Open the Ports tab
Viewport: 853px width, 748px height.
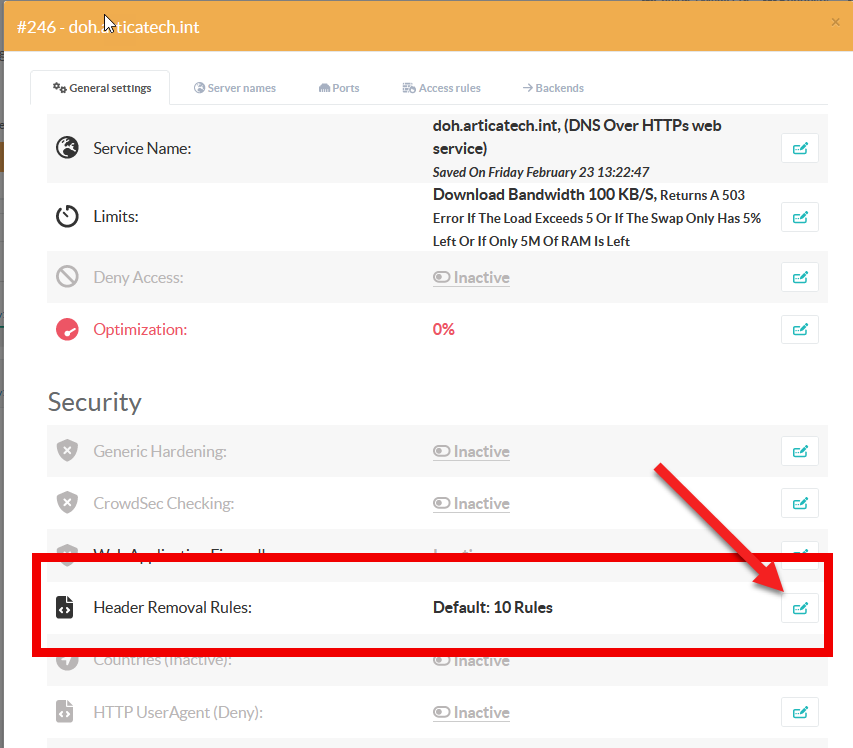(x=339, y=88)
